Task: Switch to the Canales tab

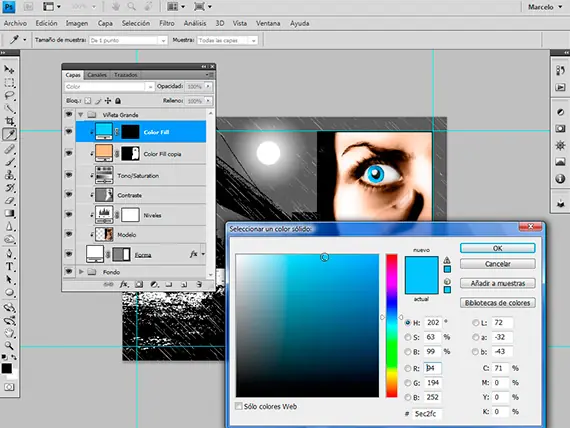Action: click(97, 75)
